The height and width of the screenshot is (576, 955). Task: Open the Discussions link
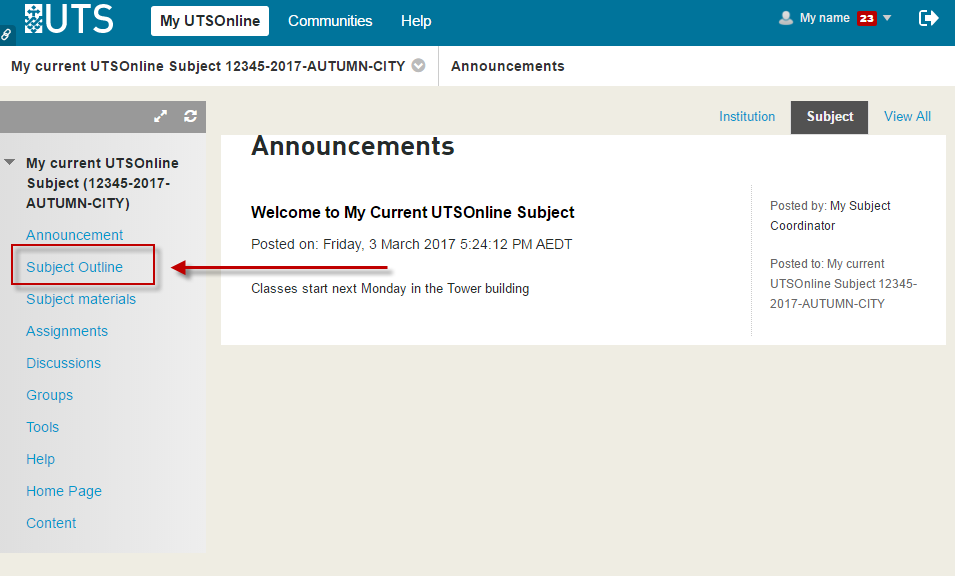tap(63, 363)
